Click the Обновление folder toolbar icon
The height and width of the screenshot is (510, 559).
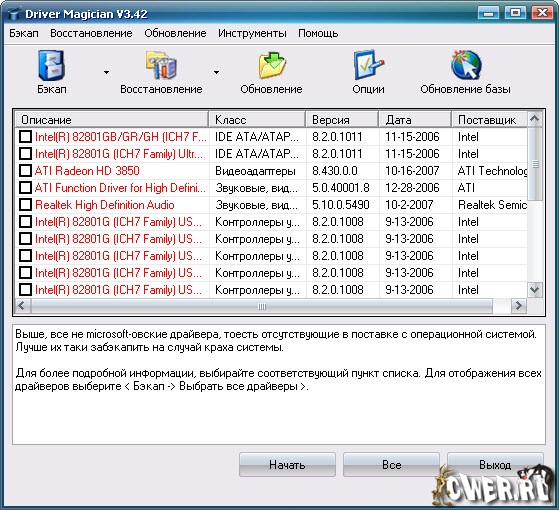(x=272, y=65)
